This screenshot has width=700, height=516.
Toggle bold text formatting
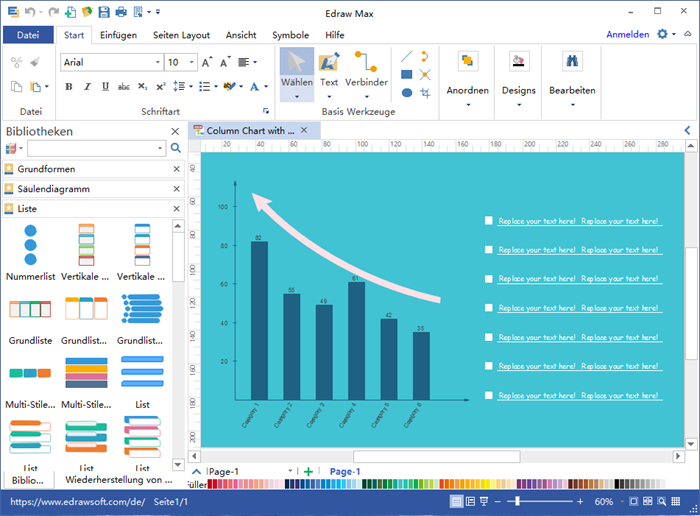pyautogui.click(x=69, y=87)
